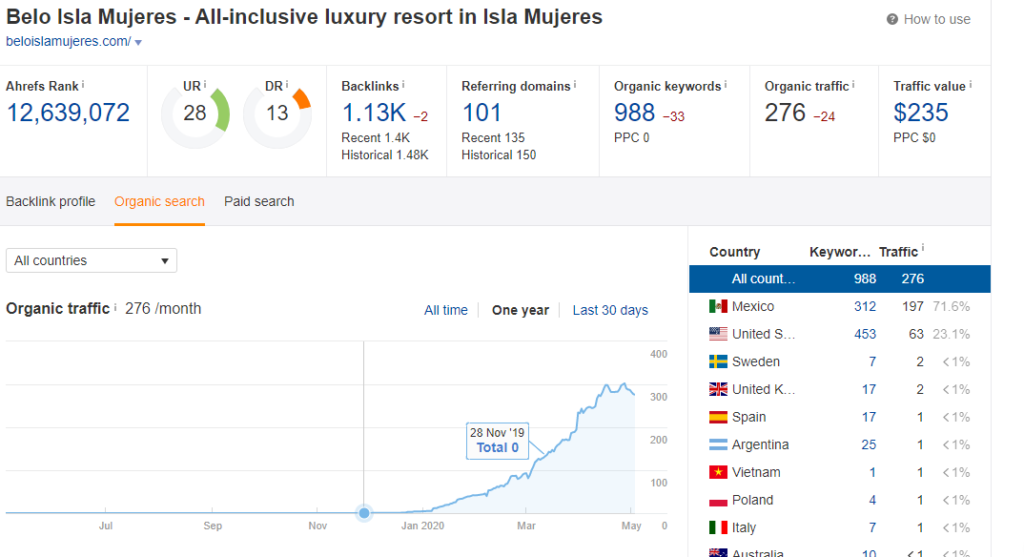Click the Organic traffic chart info icon

pos(116,308)
